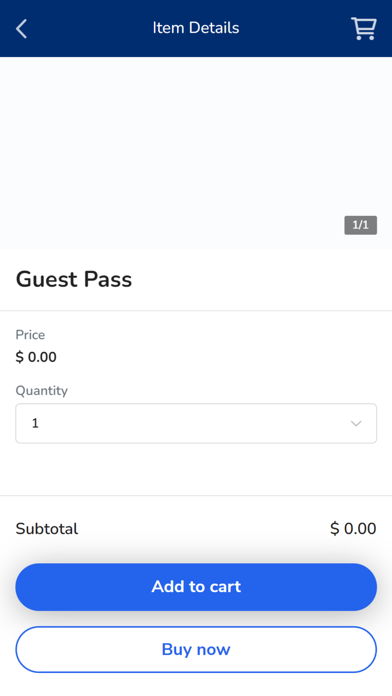The height and width of the screenshot is (696, 392).
Task: Click the Subtotal label
Action: click(47, 529)
